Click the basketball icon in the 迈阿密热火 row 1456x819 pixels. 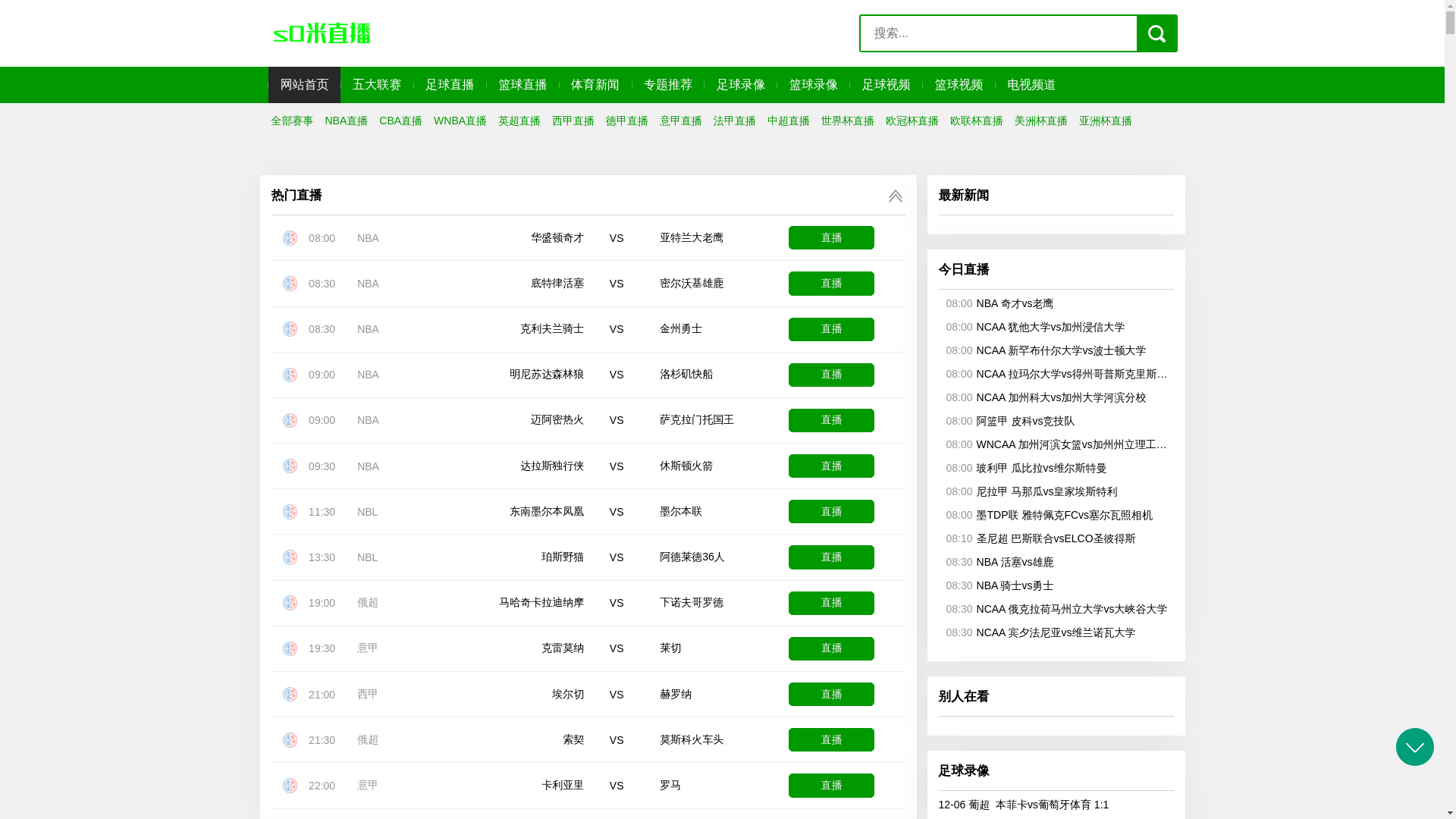290,420
